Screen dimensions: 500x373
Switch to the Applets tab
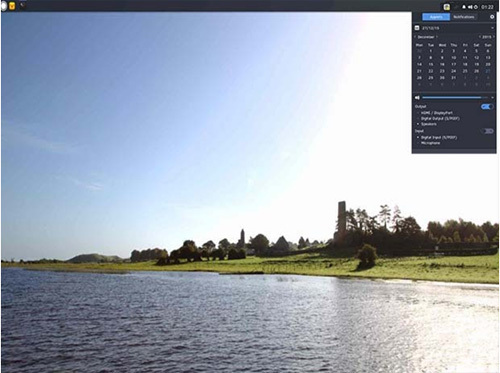[436, 17]
